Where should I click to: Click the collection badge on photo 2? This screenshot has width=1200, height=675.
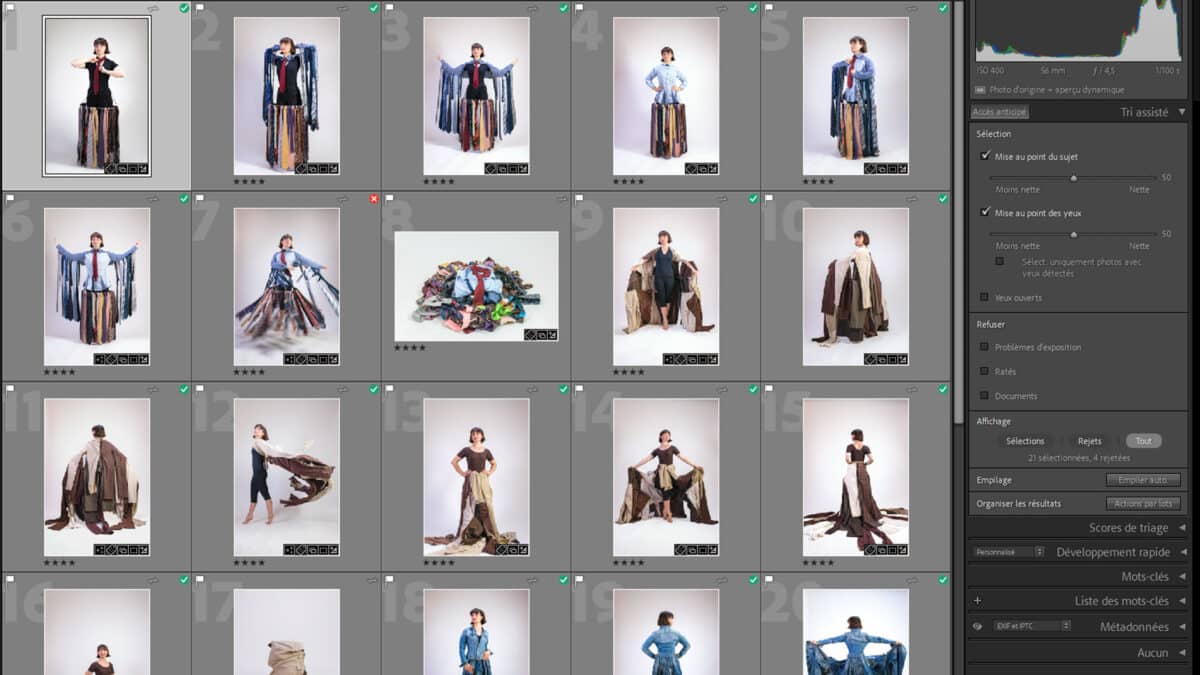(311, 169)
